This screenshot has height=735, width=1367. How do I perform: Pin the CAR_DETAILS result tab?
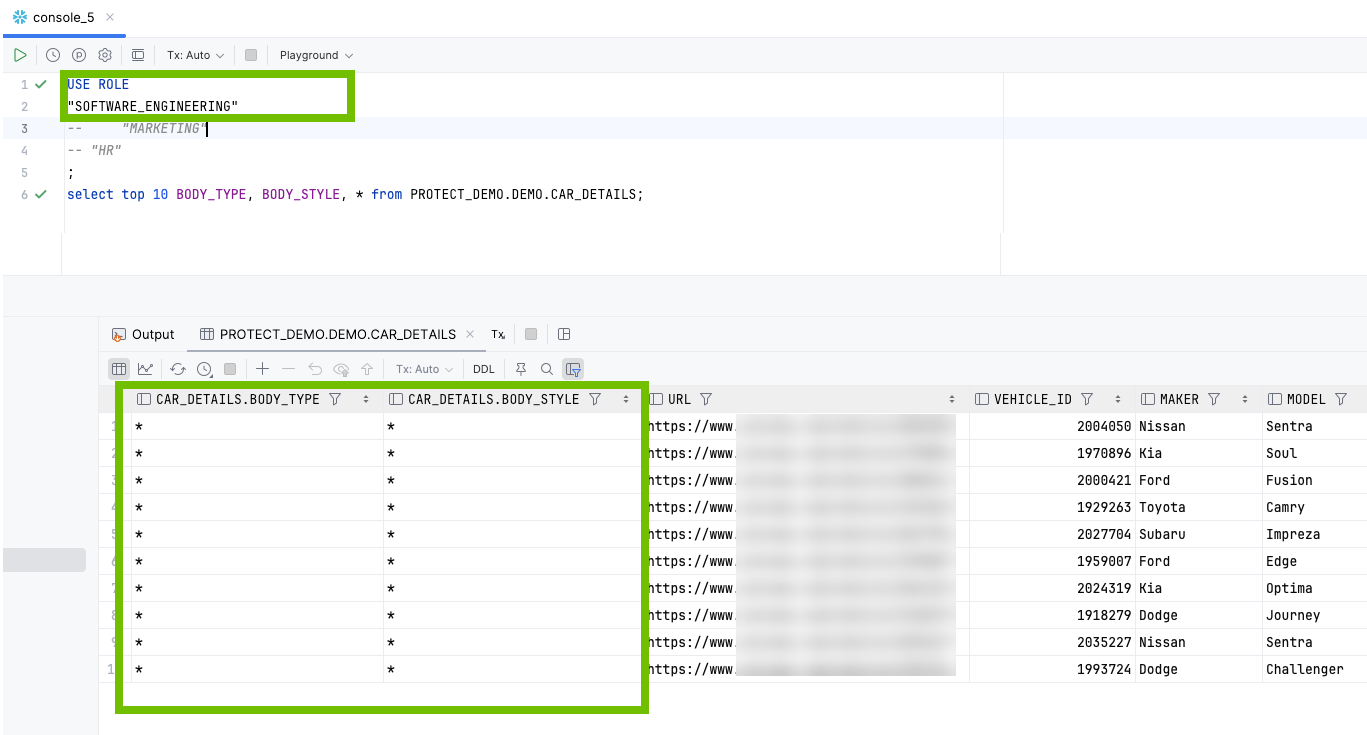click(x=520, y=369)
